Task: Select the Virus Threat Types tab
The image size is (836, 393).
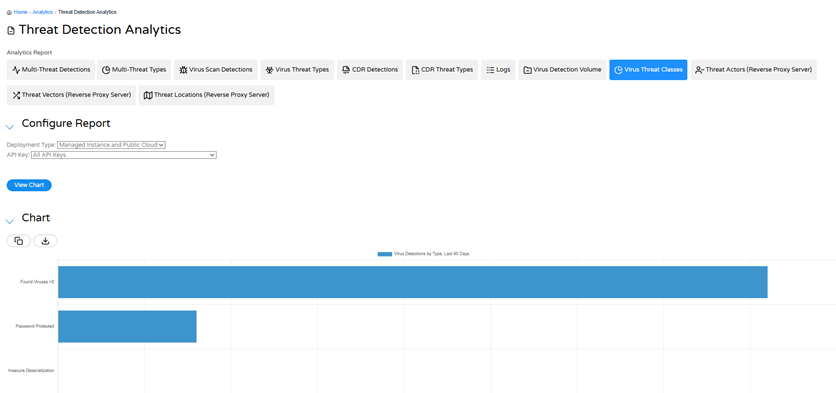Action: pyautogui.click(x=297, y=70)
